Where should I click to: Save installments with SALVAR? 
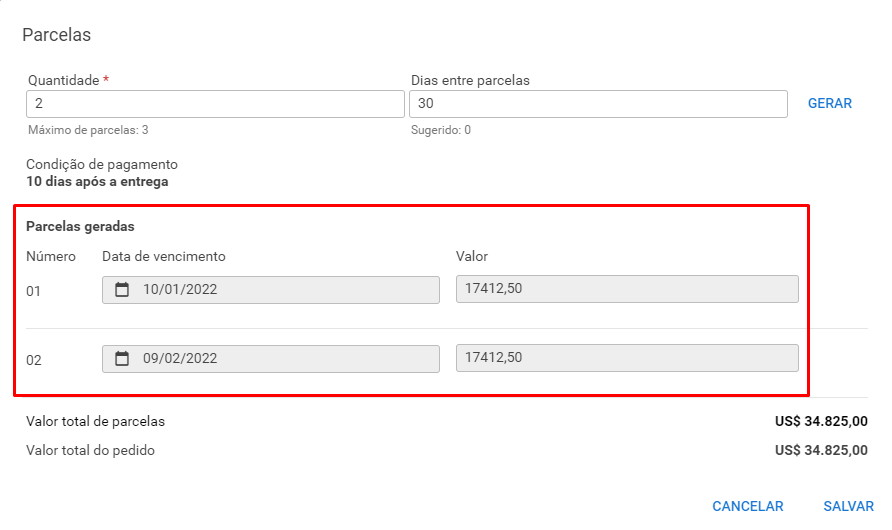point(848,506)
